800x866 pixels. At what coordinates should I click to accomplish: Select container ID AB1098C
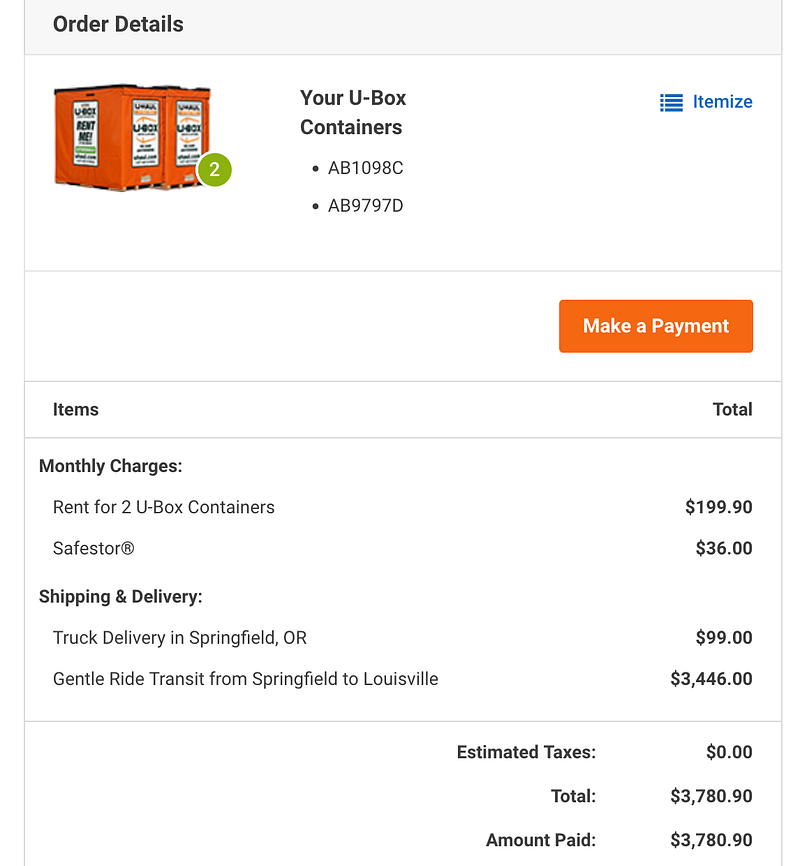tap(365, 168)
